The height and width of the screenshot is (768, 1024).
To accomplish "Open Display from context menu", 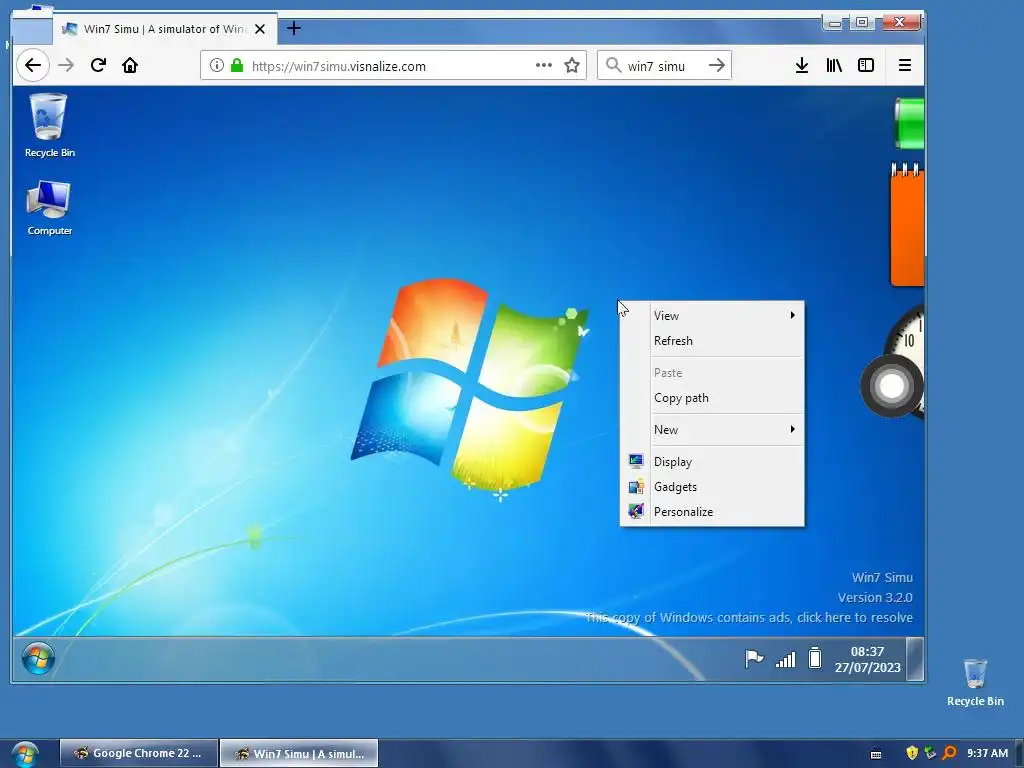I will coord(712,462).
